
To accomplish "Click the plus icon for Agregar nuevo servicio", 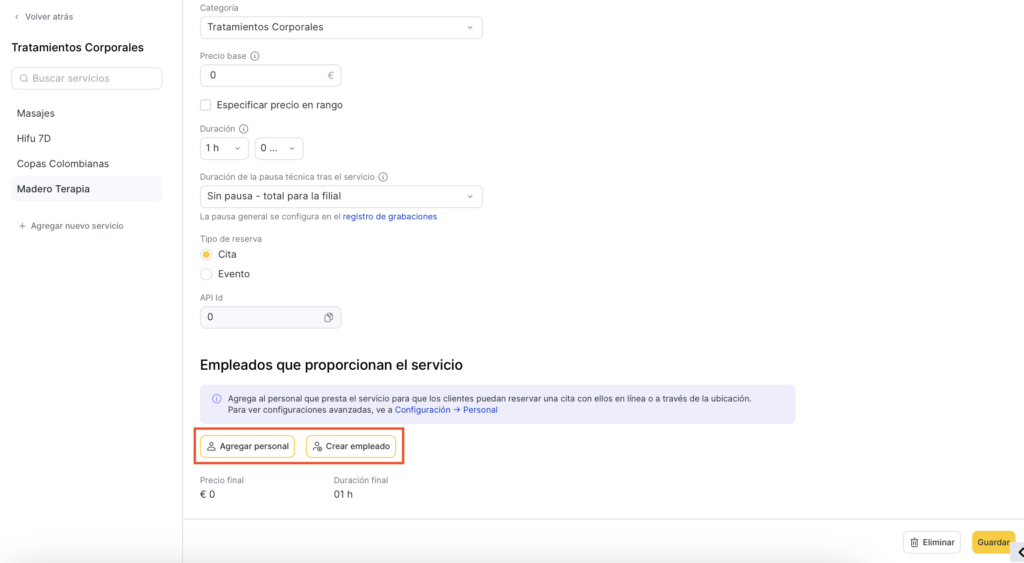I will point(22,226).
